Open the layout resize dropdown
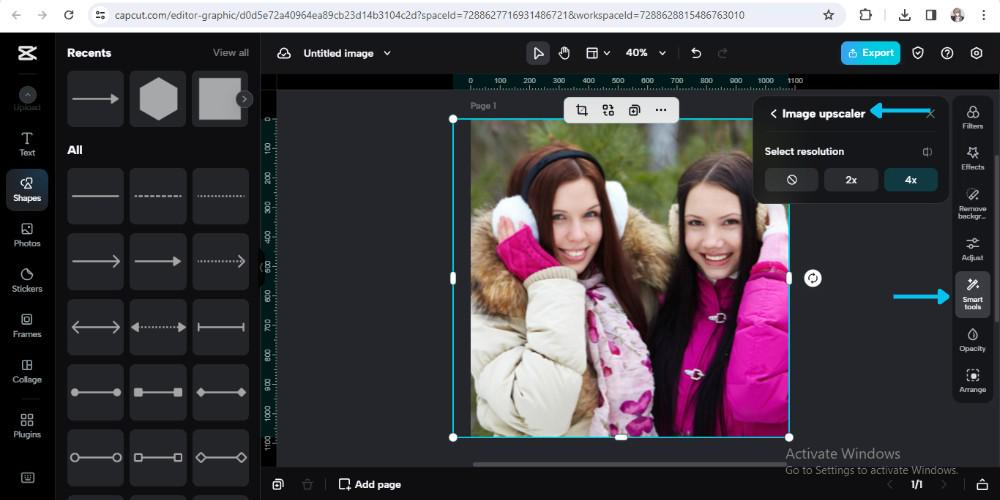This screenshot has width=1000, height=500. (598, 53)
